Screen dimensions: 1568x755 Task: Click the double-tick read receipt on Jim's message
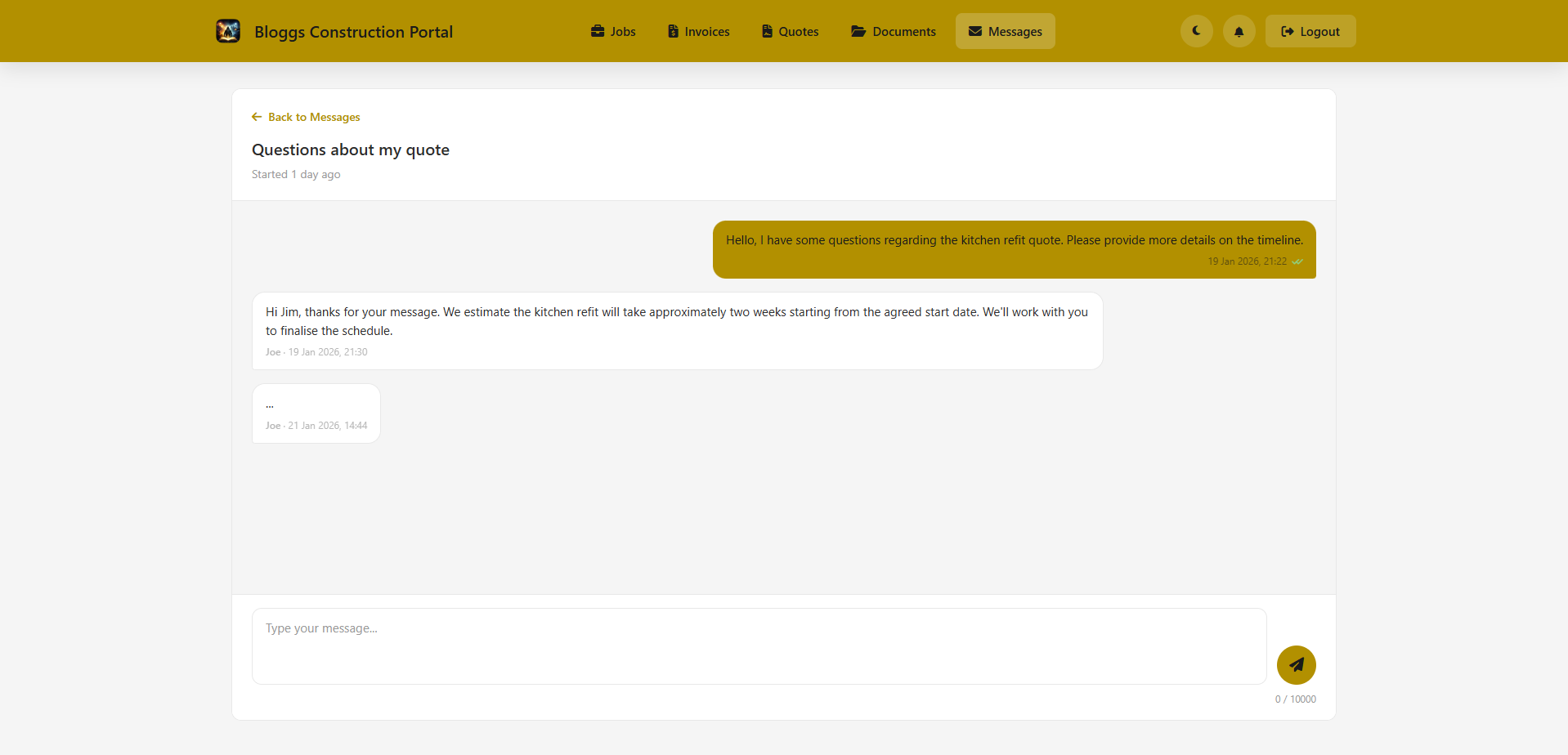pos(1298,261)
